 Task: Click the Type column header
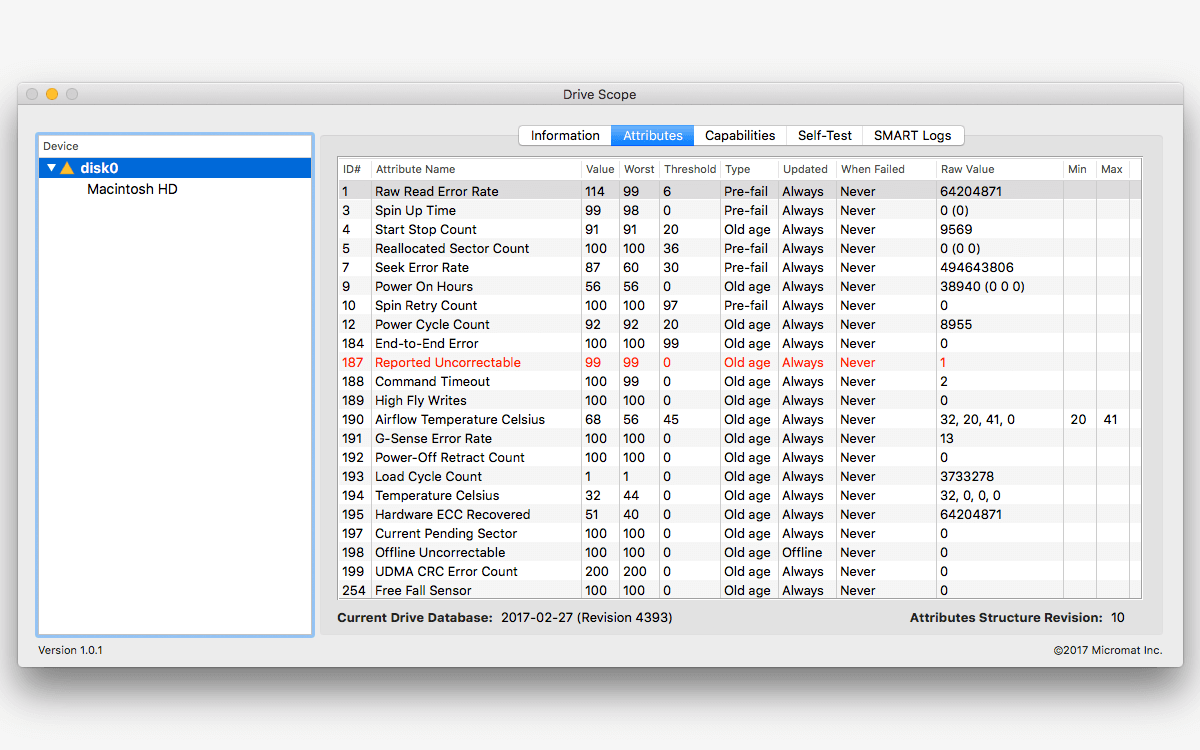click(x=749, y=169)
